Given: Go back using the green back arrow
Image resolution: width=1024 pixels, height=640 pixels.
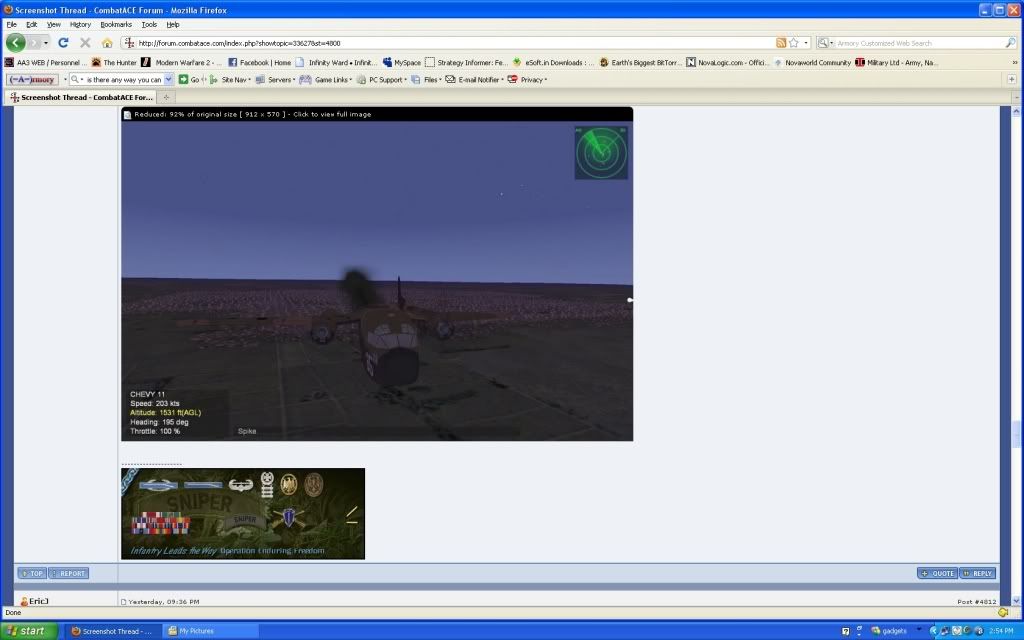Looking at the screenshot, I should coord(16,42).
